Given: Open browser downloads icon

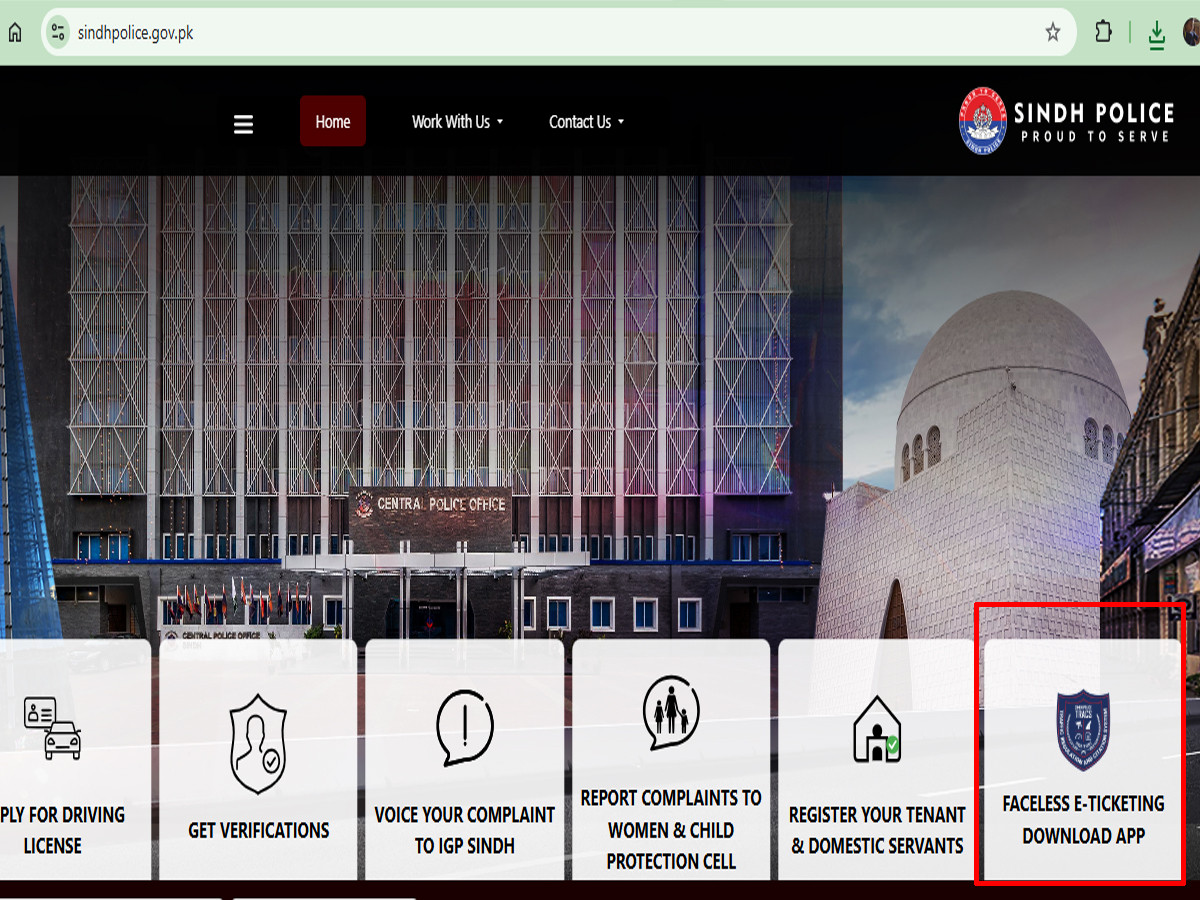Looking at the screenshot, I should point(1156,34).
